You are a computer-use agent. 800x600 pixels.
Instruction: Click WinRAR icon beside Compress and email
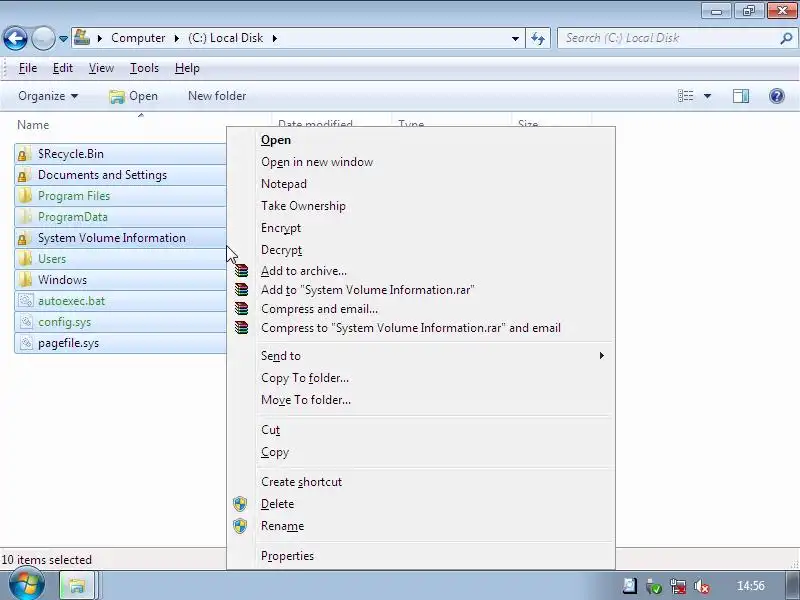(x=241, y=309)
